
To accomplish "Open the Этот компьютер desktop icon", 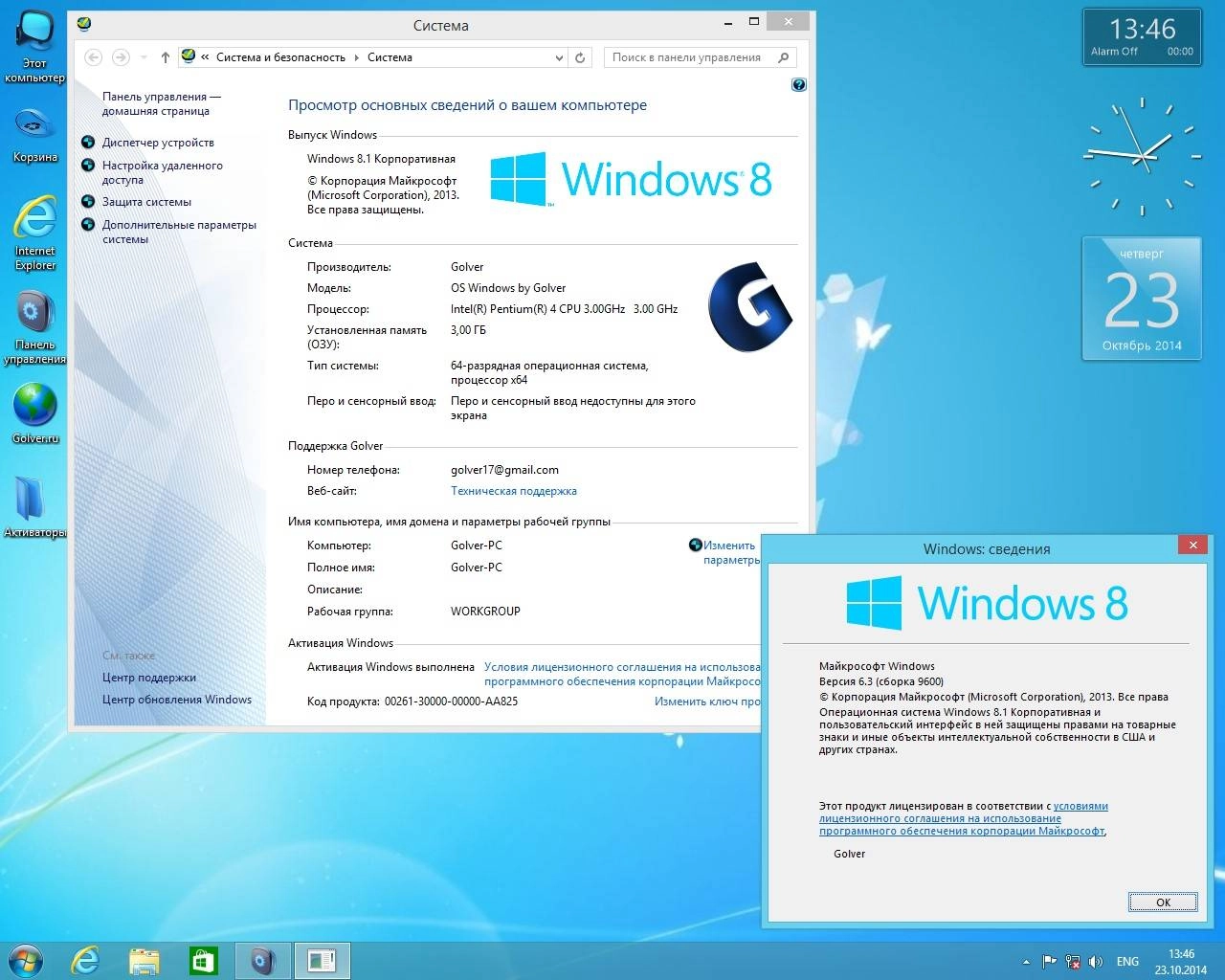I will tap(35, 46).
